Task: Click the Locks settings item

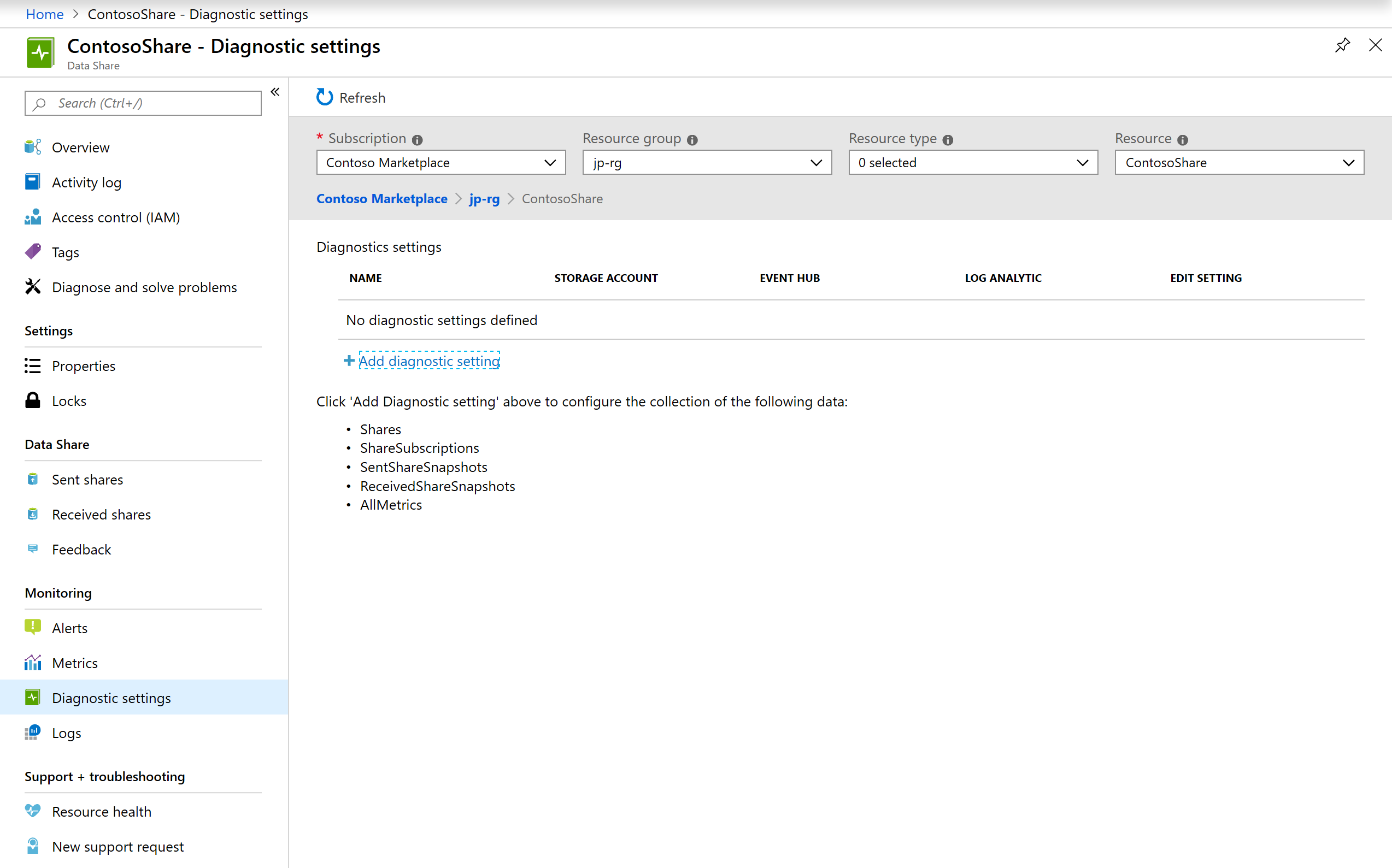Action: [x=68, y=400]
